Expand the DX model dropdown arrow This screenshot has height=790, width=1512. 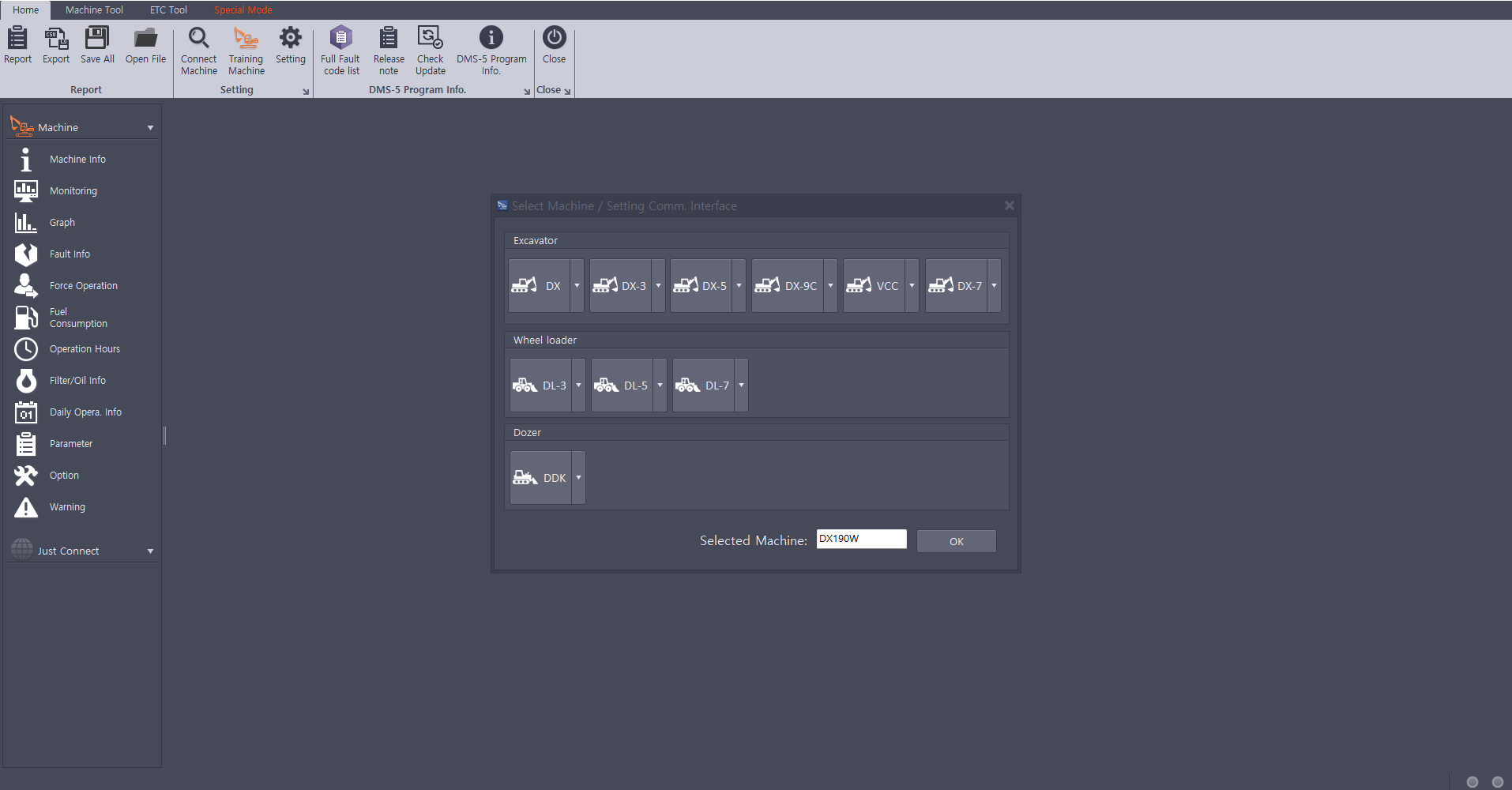(577, 286)
